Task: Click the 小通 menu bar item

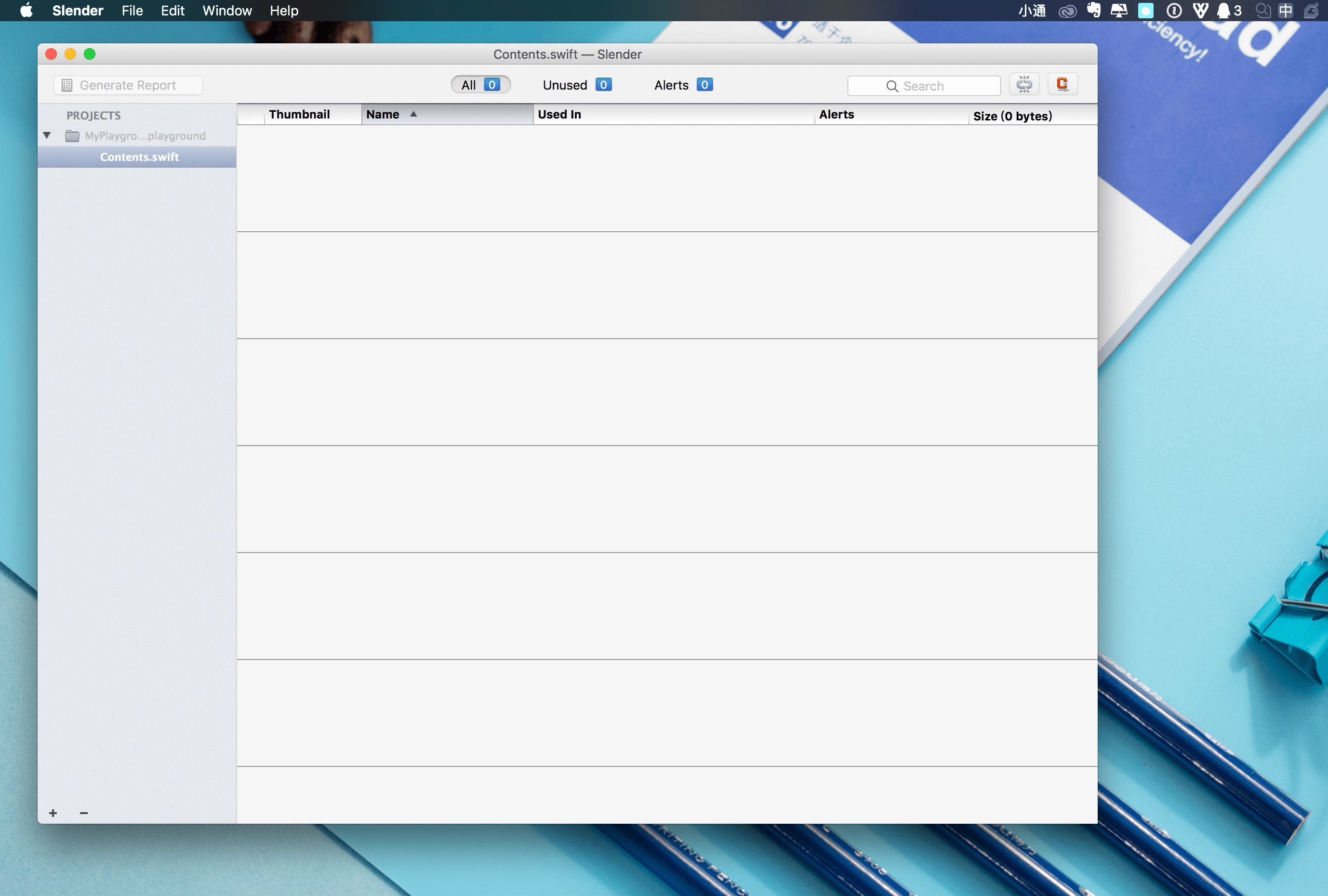Action: point(1032,10)
